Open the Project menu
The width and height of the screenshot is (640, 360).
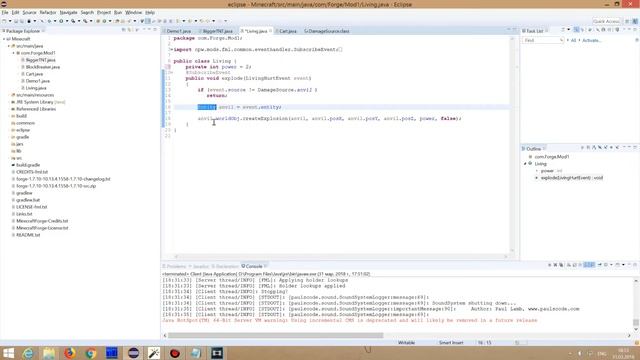(104, 13)
